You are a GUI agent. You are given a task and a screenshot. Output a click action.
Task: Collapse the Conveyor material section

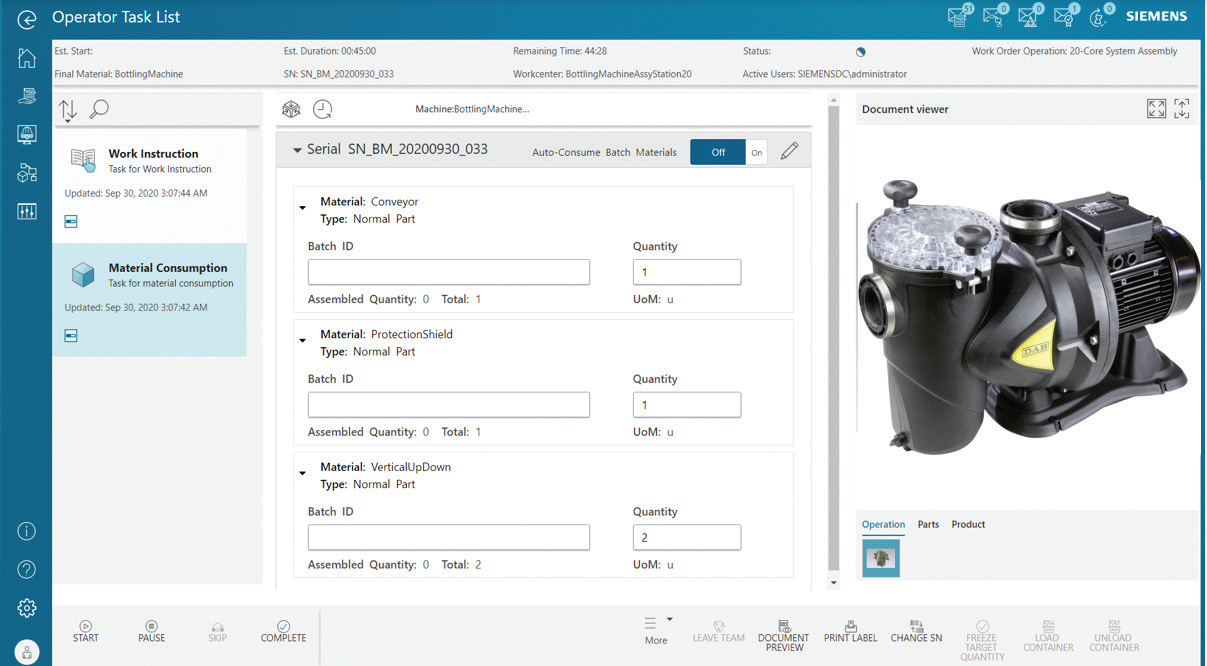click(x=303, y=208)
